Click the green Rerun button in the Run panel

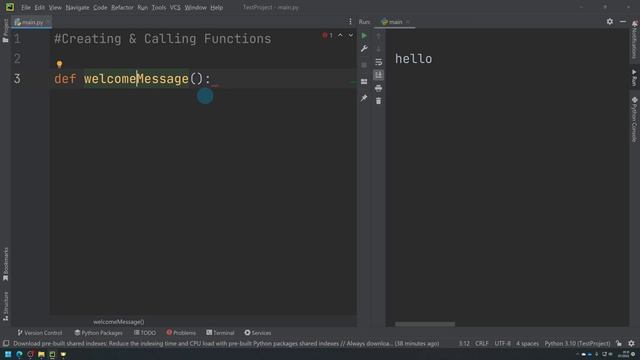coord(364,36)
